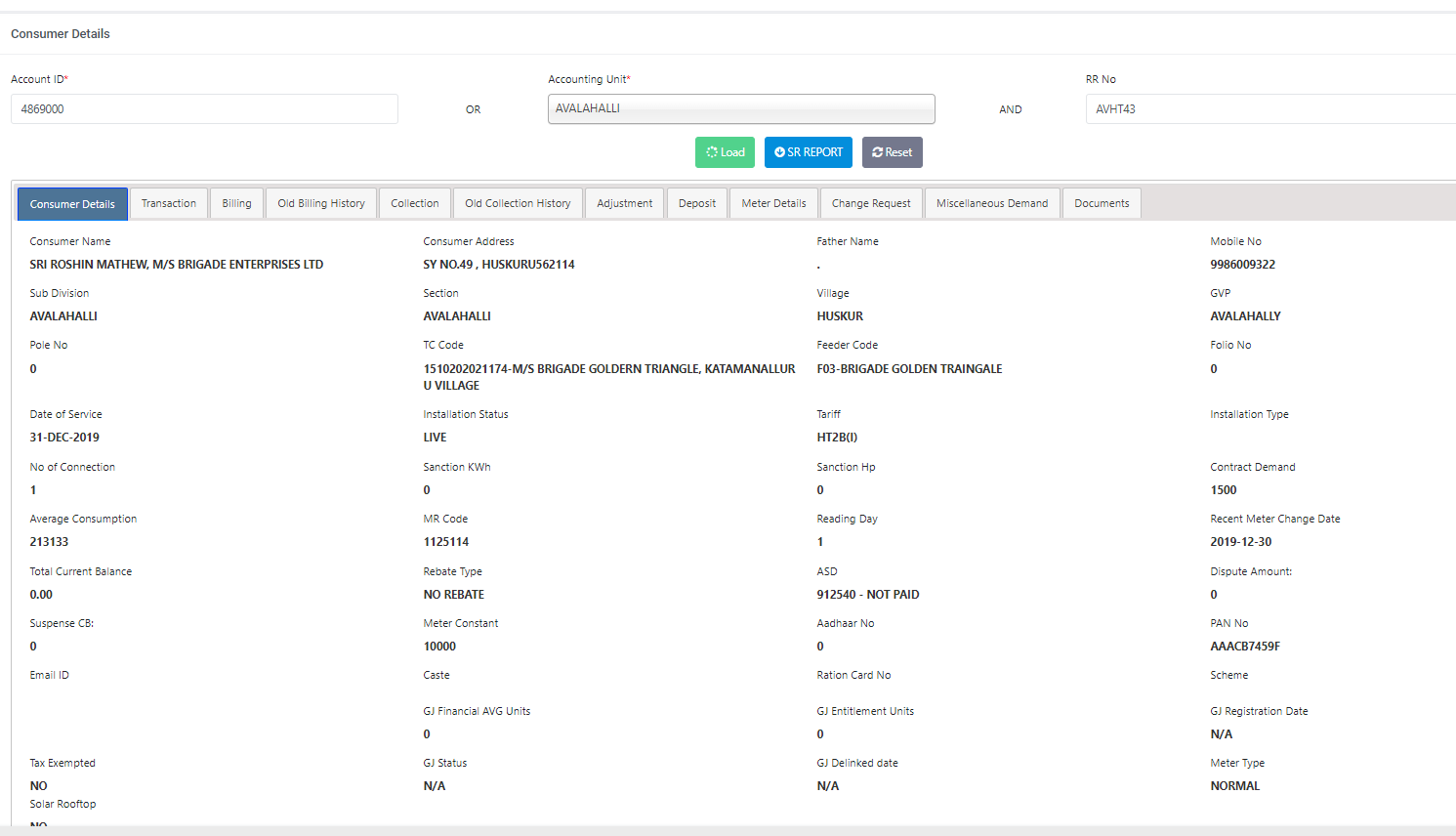Viewport: 1456px width, 836px height.
Task: Show the Deposit tab
Action: pos(697,203)
